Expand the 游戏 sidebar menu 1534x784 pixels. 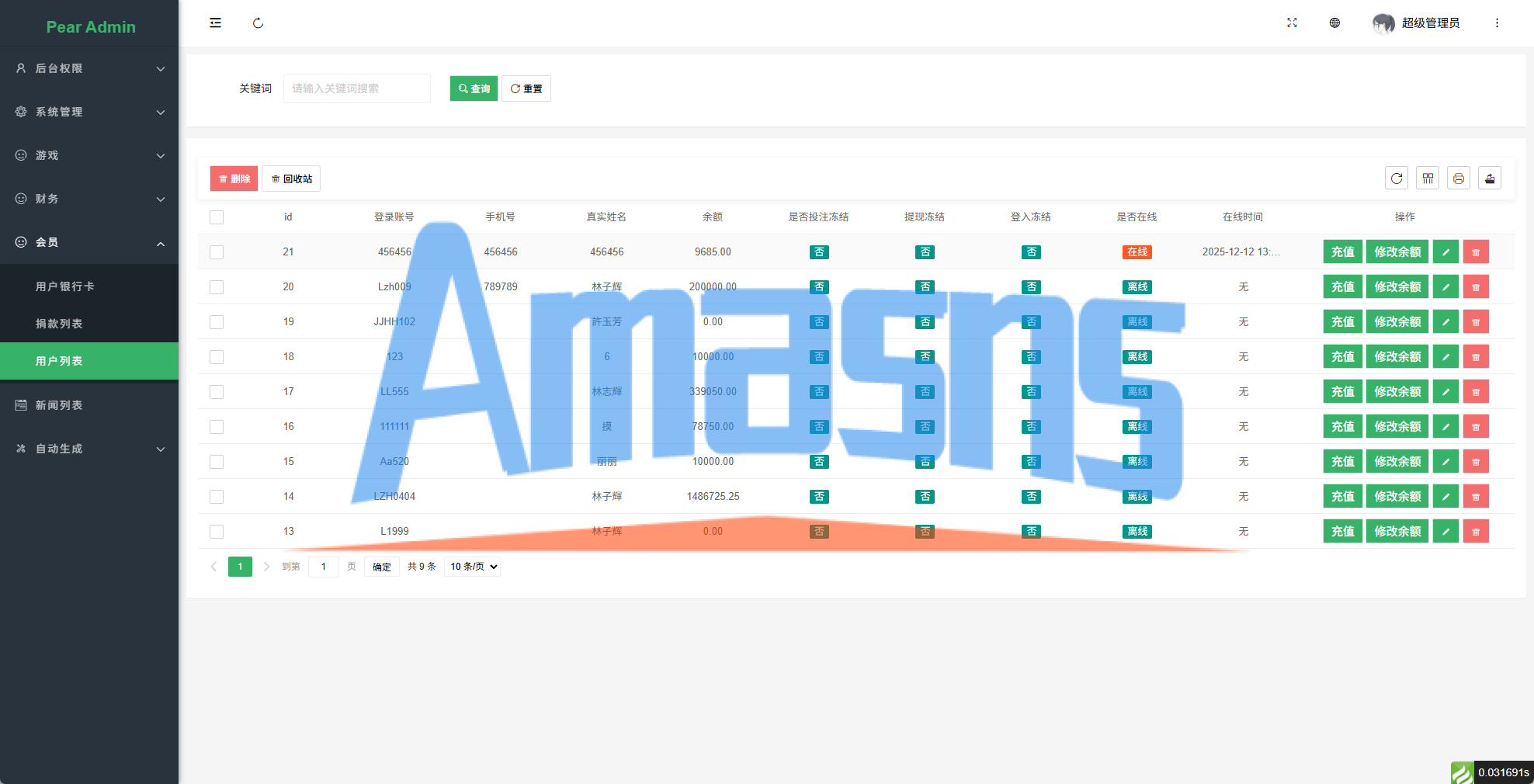click(89, 155)
